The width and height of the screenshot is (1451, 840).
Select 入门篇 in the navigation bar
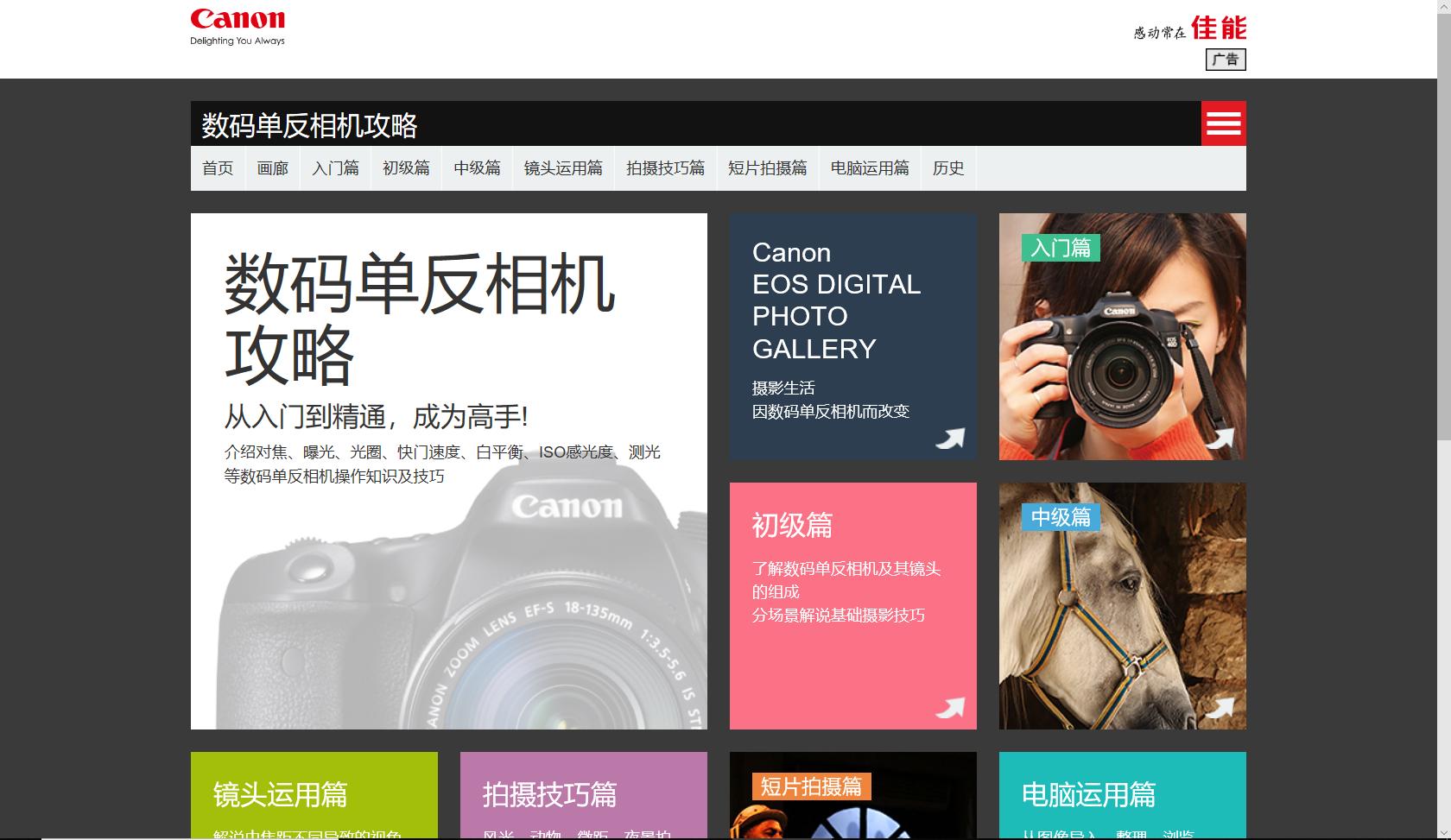(336, 168)
